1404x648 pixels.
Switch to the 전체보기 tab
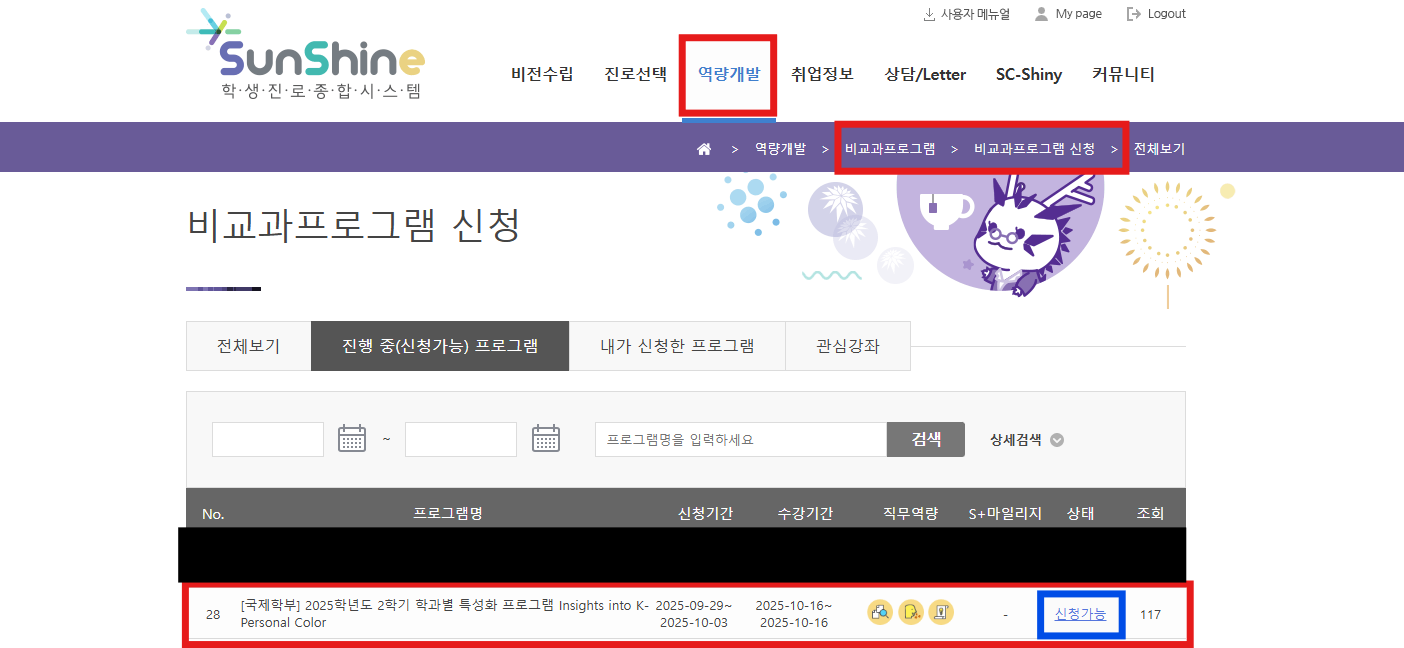point(248,346)
